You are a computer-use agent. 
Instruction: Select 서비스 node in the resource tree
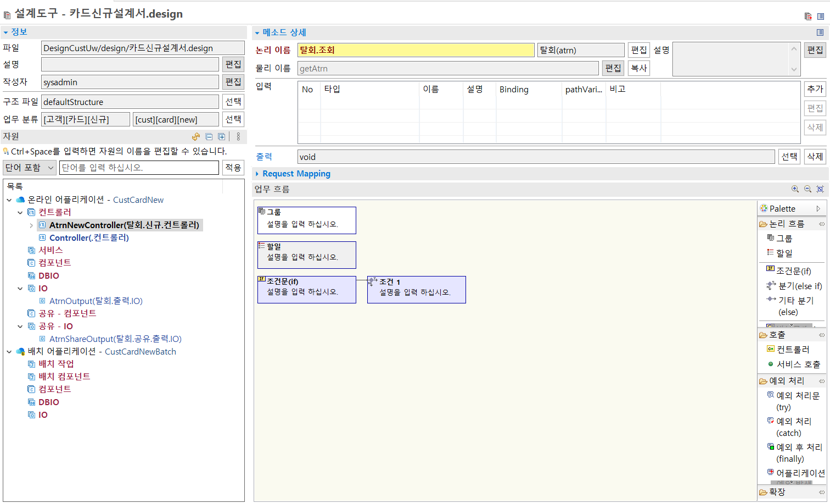pyautogui.click(x=51, y=250)
